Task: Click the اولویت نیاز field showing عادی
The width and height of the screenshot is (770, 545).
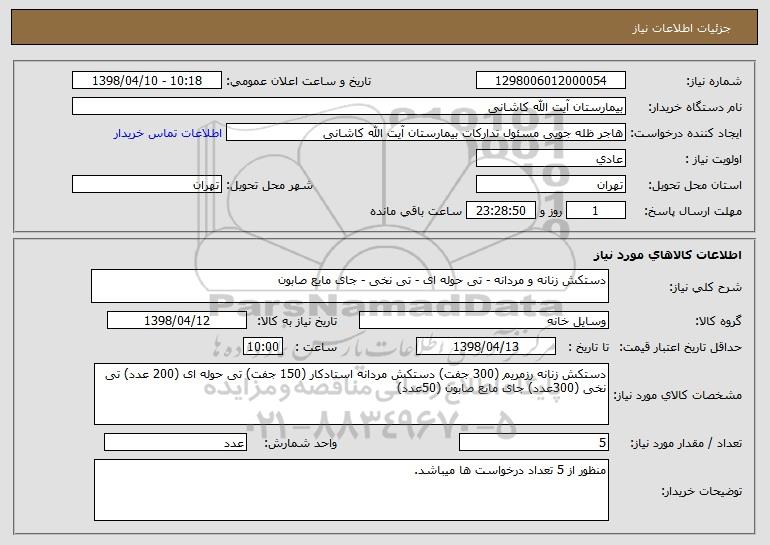Action: [x=550, y=159]
